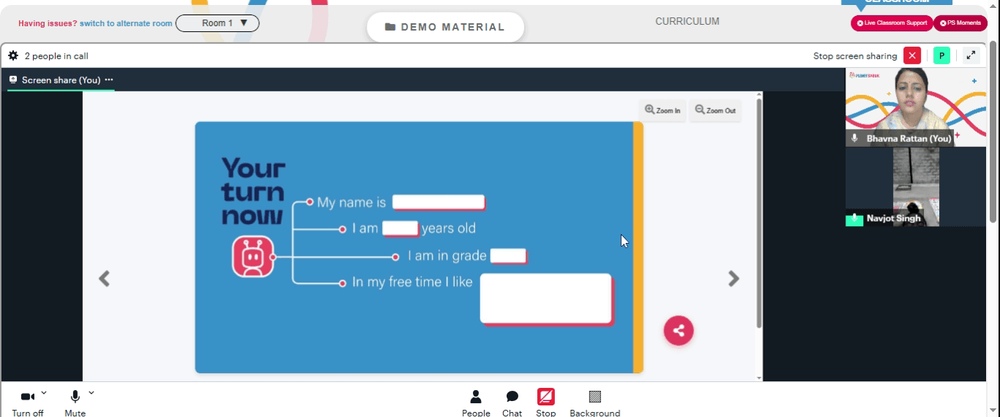Click switch to alternate room link
Viewport: 1000px width, 417px height.
point(126,23)
